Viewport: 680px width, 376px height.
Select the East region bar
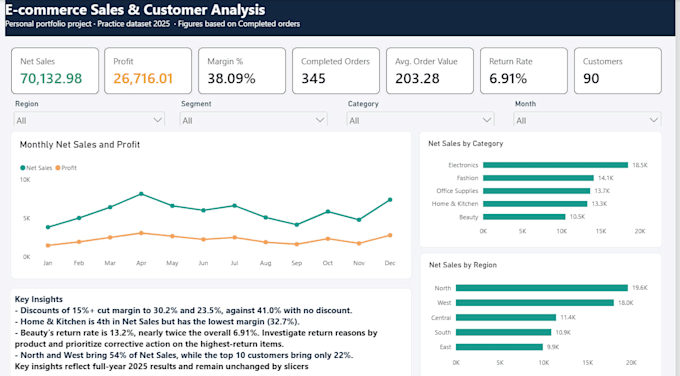click(499, 347)
